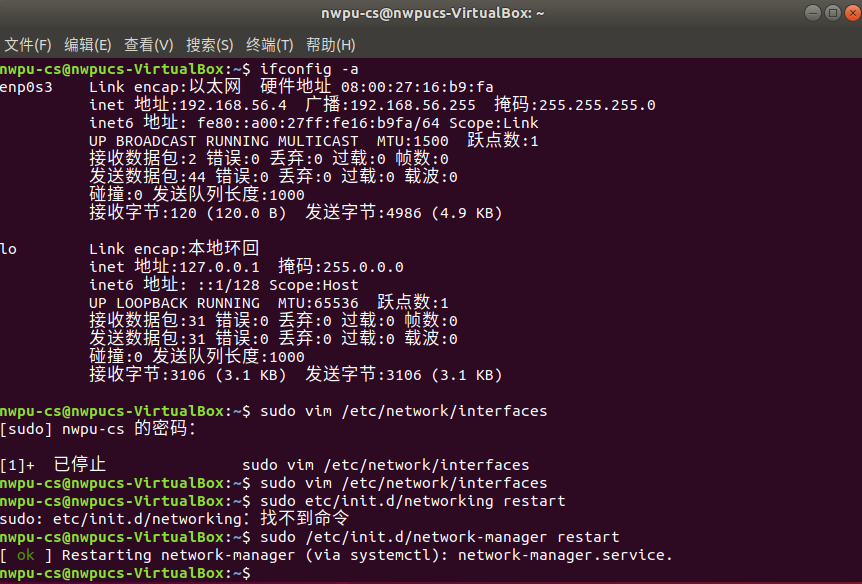This screenshot has width=862, height=584.
Task: Click the failed command sudo etc/init.d/networking restart
Action: pyautogui.click(x=412, y=501)
